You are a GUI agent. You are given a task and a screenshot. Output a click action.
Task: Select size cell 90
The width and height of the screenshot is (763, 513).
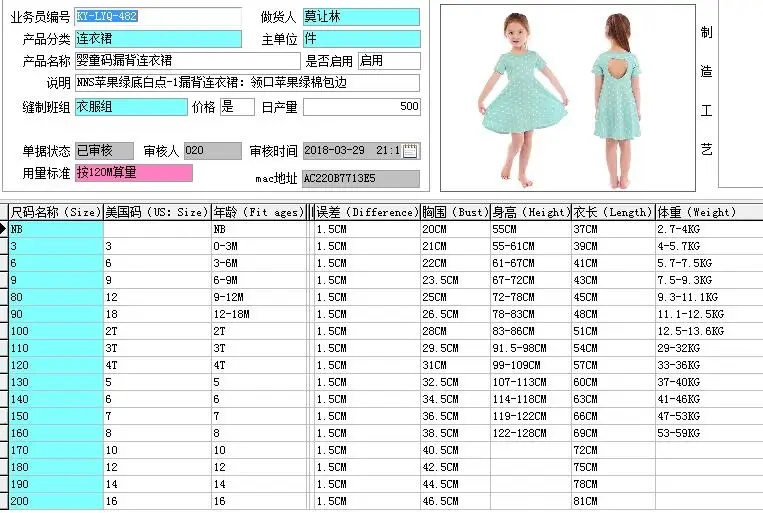click(56, 314)
